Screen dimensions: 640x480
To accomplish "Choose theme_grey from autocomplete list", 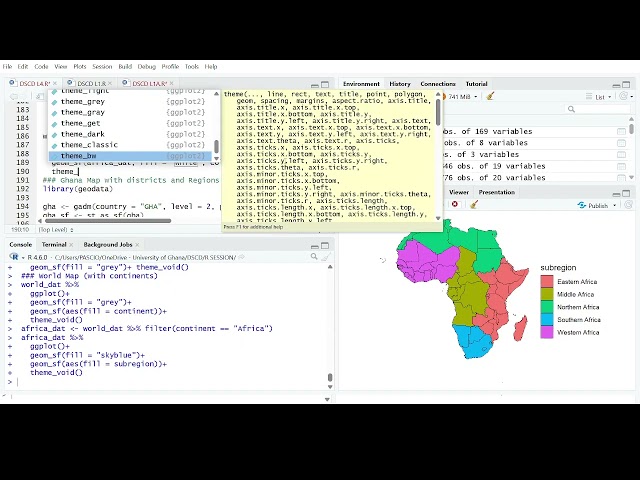I will 130,102.
